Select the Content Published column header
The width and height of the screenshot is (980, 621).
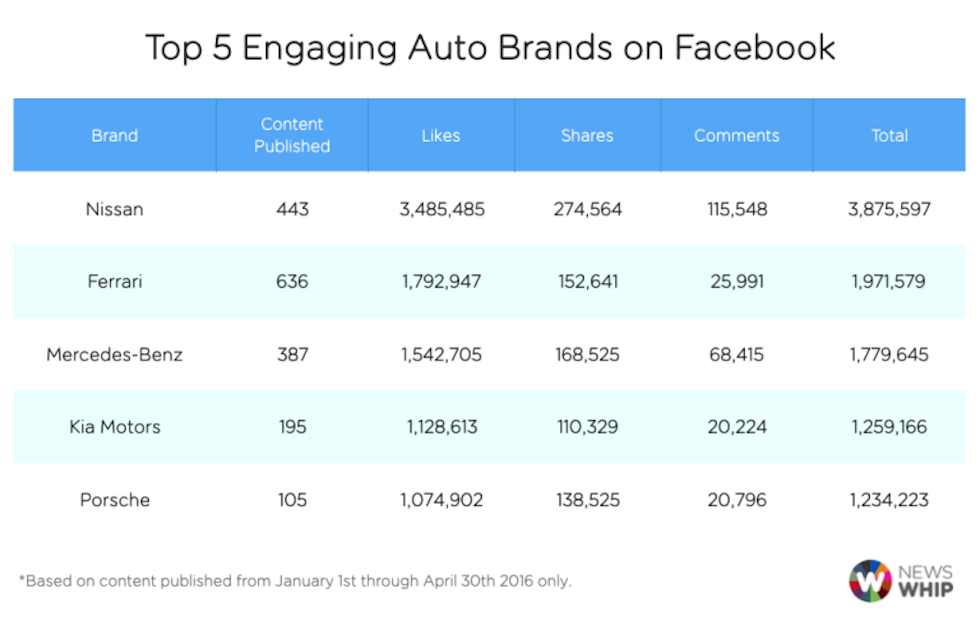[x=292, y=135]
